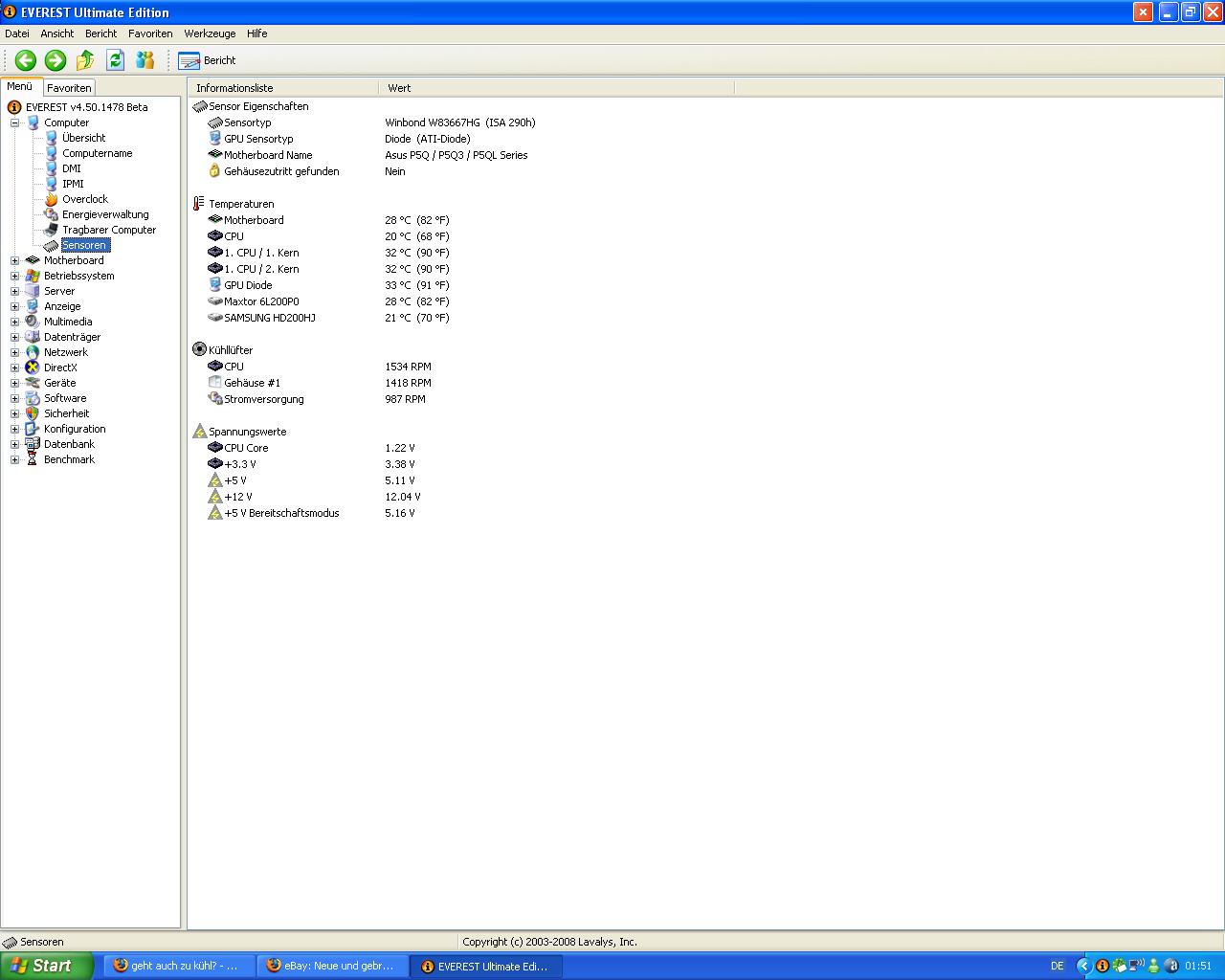Screen dimensions: 1225x980
Task: Click the DE language indicator in taskbar
Action: (x=1058, y=967)
